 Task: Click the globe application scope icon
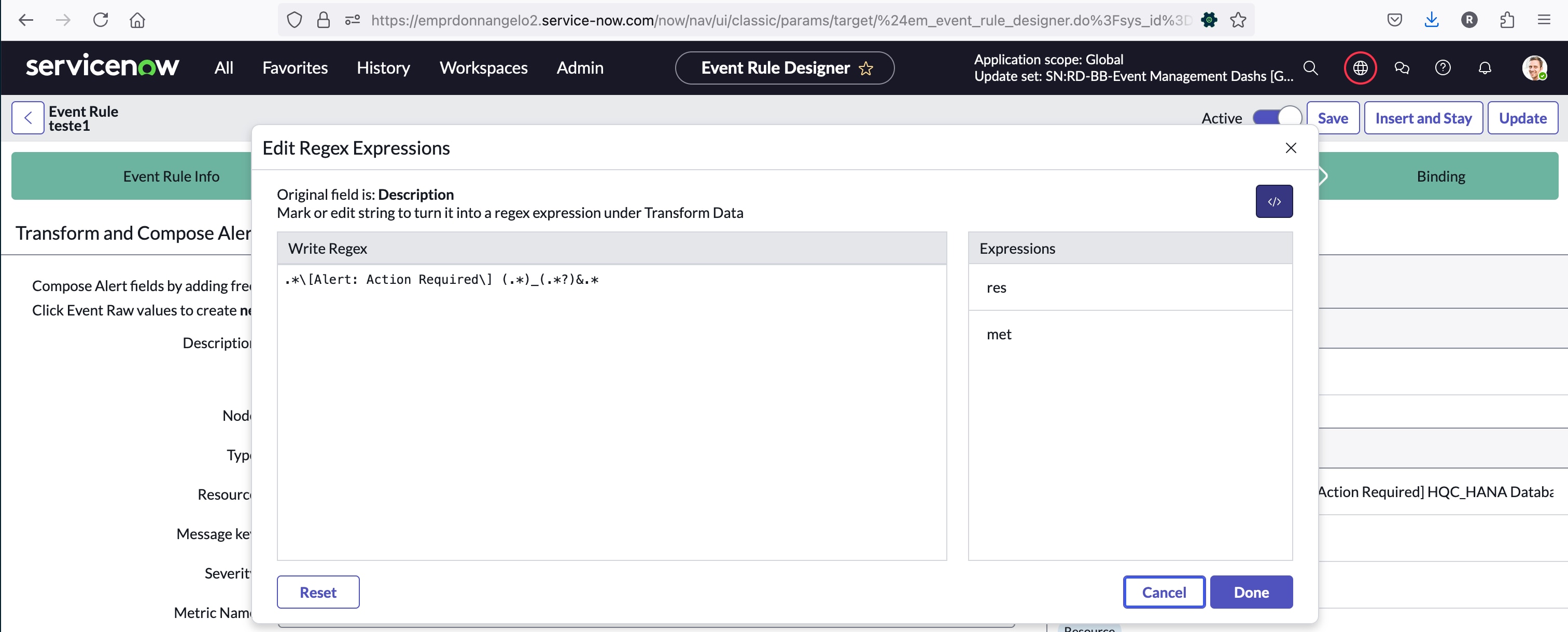coord(1360,67)
